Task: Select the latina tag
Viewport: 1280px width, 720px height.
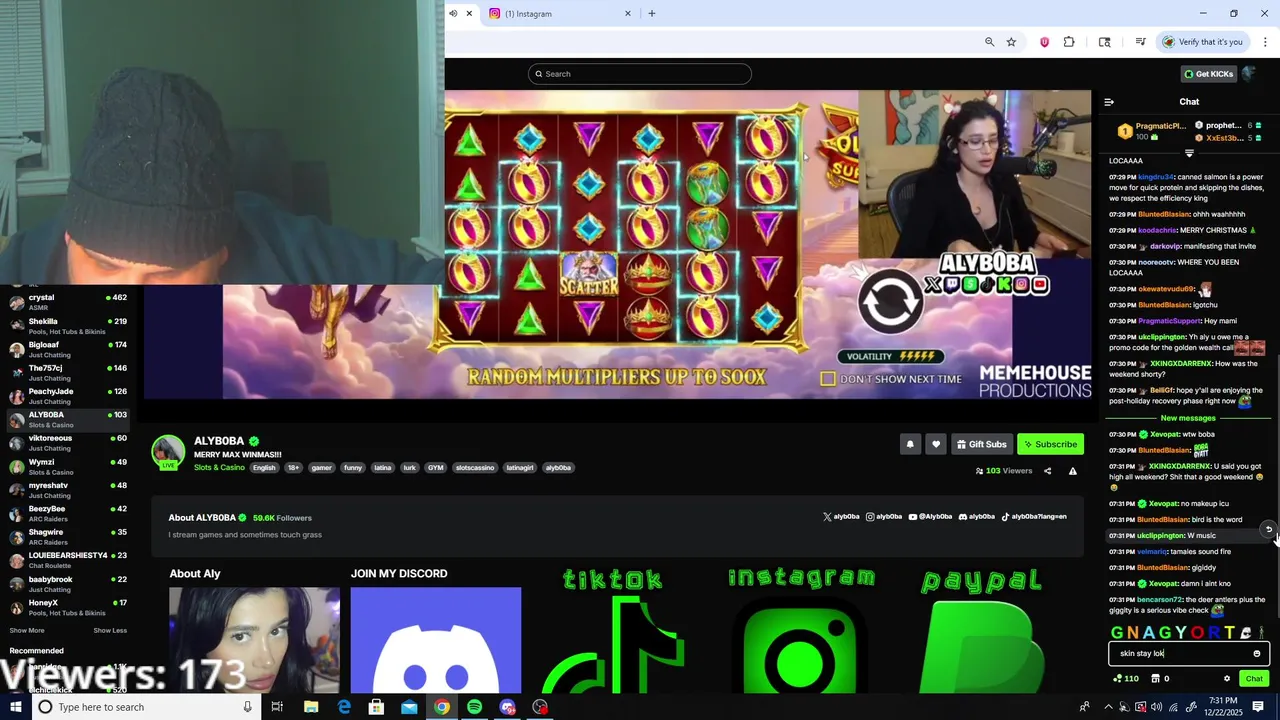Action: (383, 468)
